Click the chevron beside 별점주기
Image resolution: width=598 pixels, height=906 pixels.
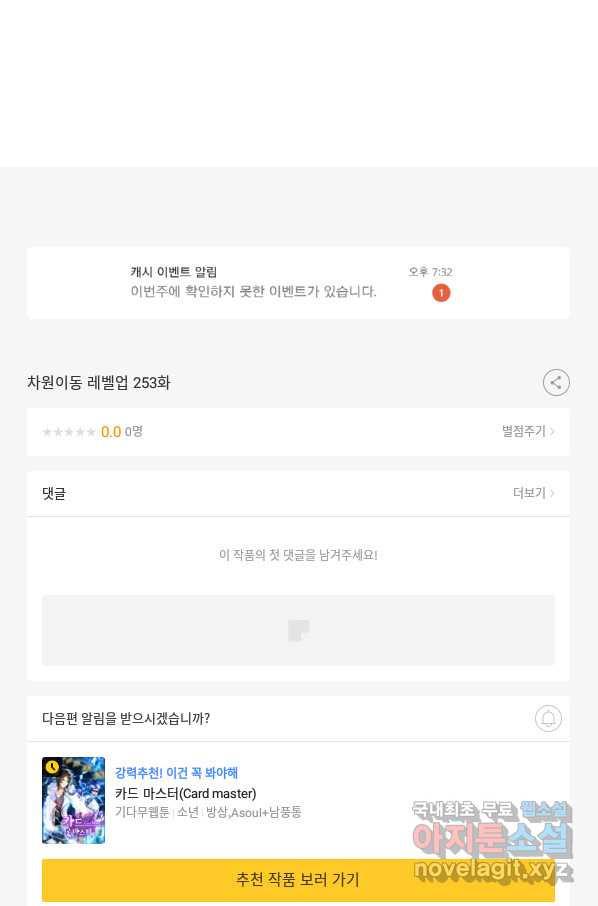(x=552, y=431)
